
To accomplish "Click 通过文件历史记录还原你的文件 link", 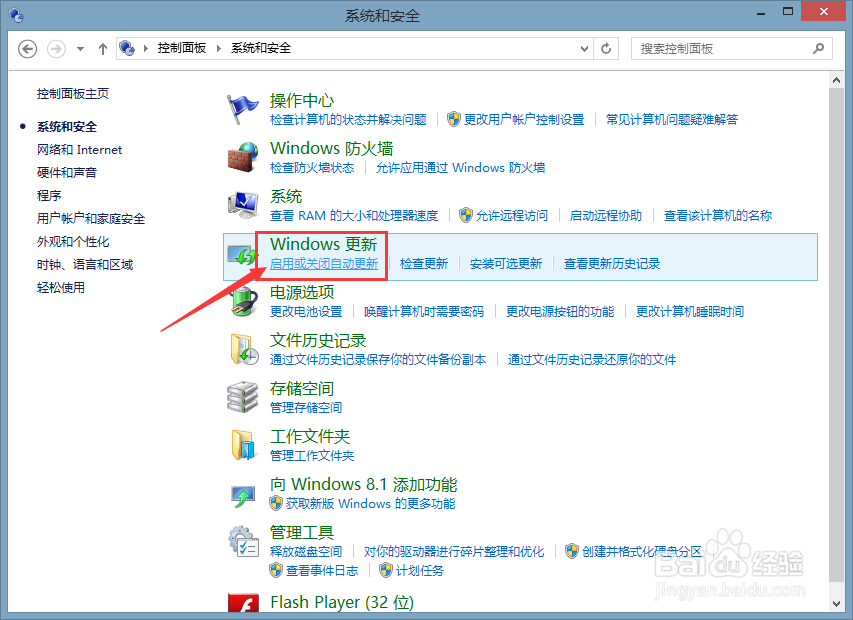I will coord(592,359).
